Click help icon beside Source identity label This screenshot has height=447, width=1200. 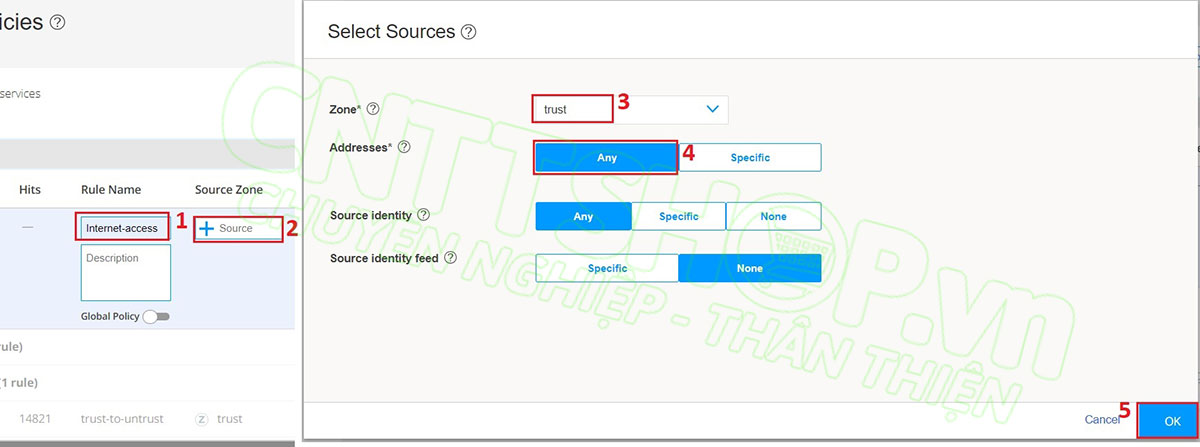tap(423, 215)
